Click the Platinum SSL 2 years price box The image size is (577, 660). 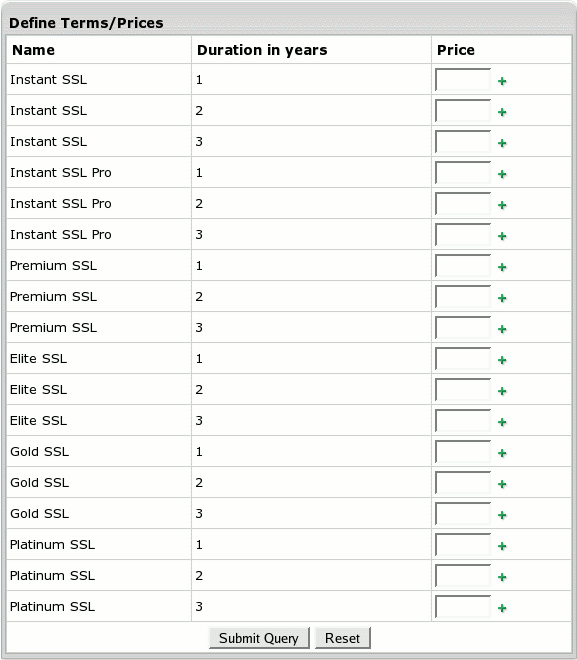(x=463, y=575)
